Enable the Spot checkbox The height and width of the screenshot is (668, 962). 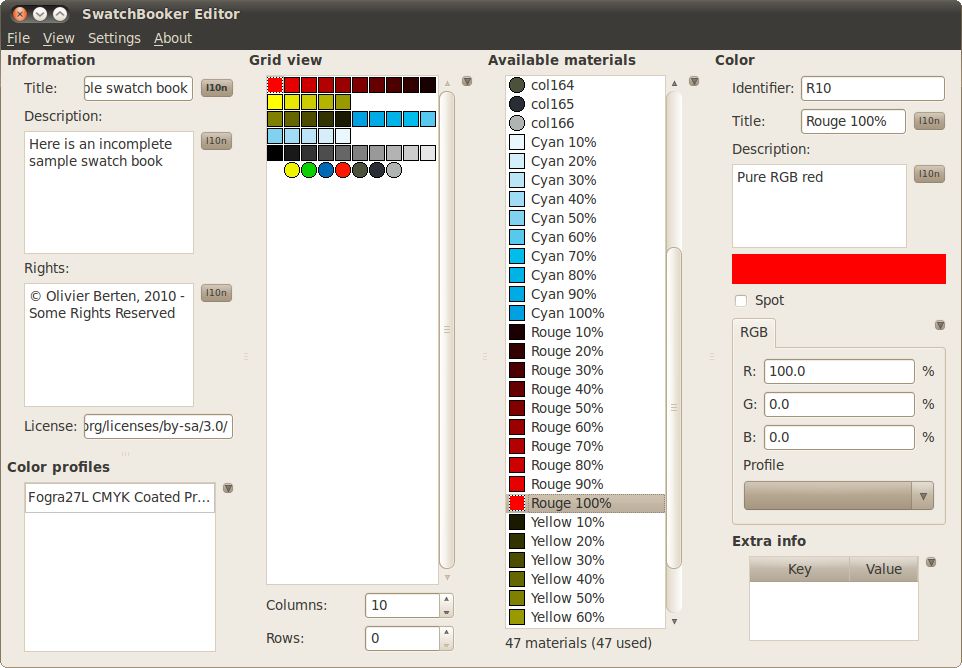pyautogui.click(x=740, y=300)
